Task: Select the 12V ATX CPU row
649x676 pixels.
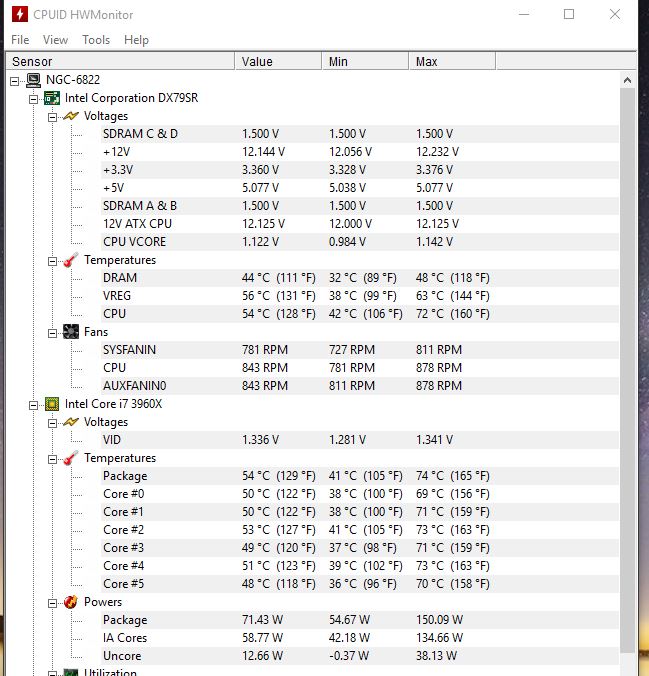Action: coord(360,224)
